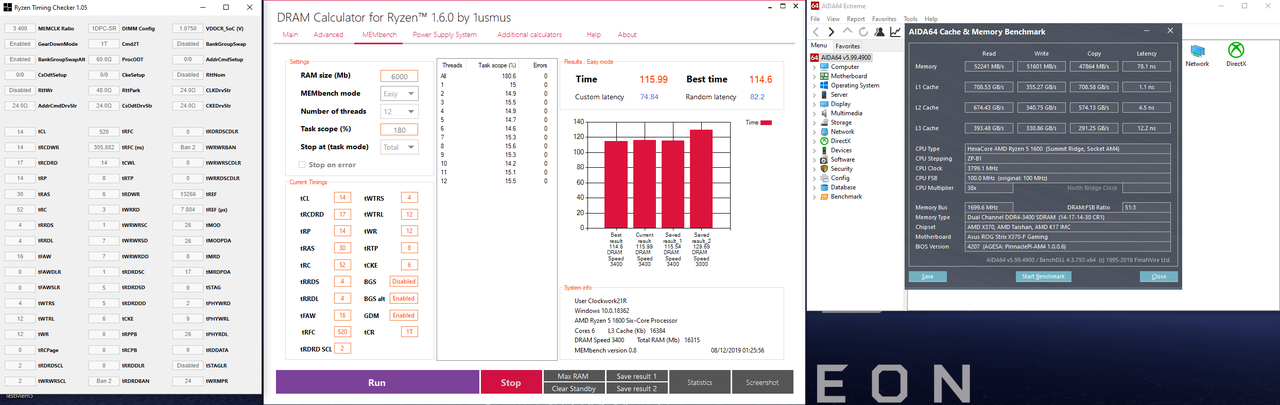Image resolution: width=1280 pixels, height=405 pixels.
Task: Expand Network node in AIDA64 tree
Action: [x=814, y=131]
